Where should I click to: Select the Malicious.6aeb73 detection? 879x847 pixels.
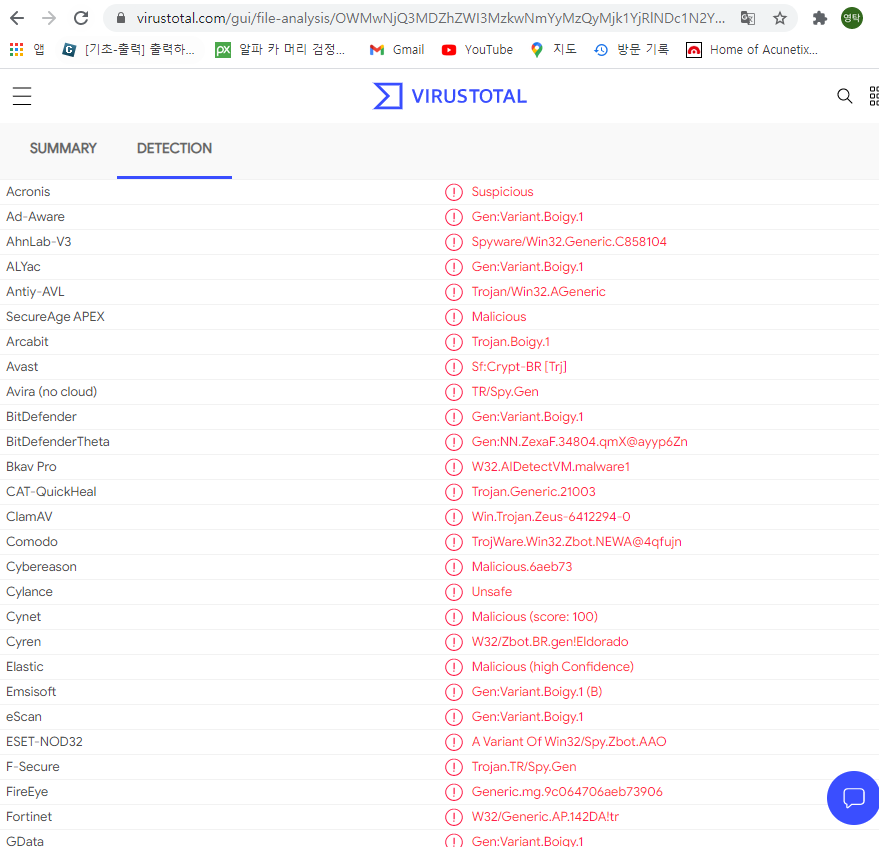tap(522, 567)
